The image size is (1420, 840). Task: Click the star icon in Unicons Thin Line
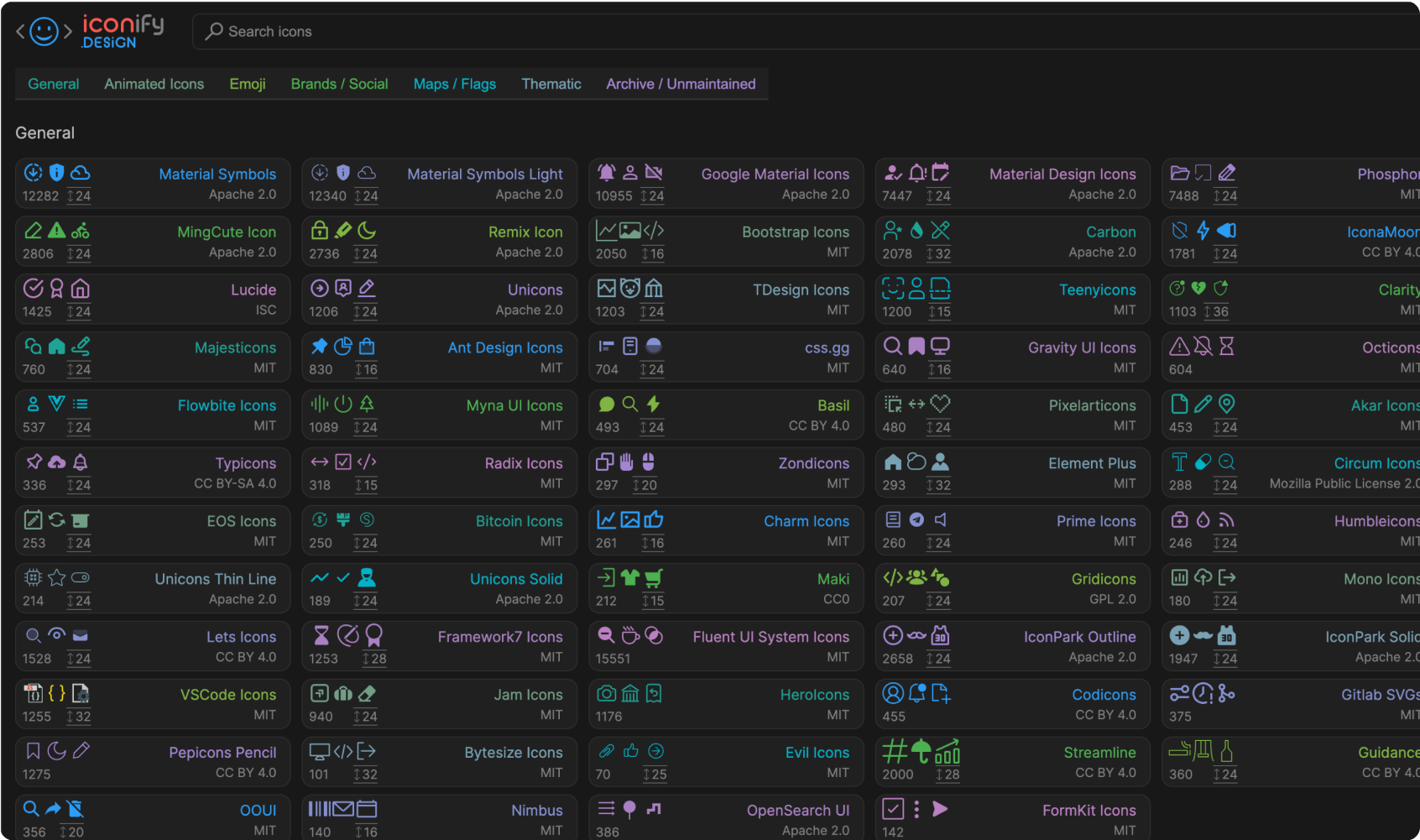click(x=57, y=577)
